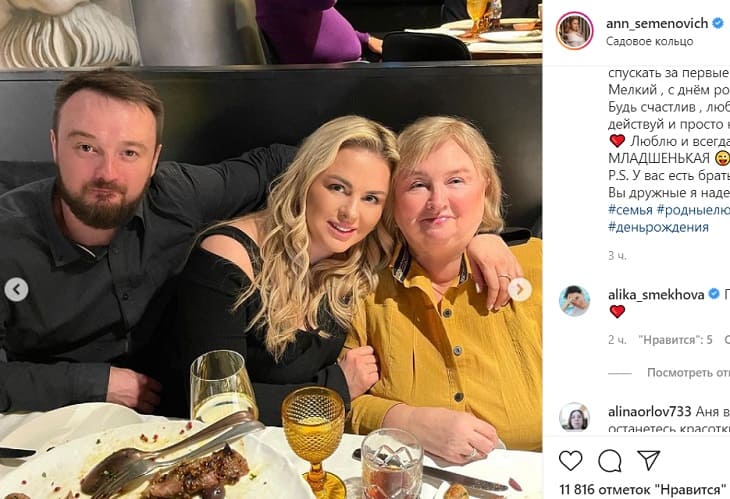This screenshot has width=730, height=499.
Task: Click the #семья hashtag
Action: (630, 209)
